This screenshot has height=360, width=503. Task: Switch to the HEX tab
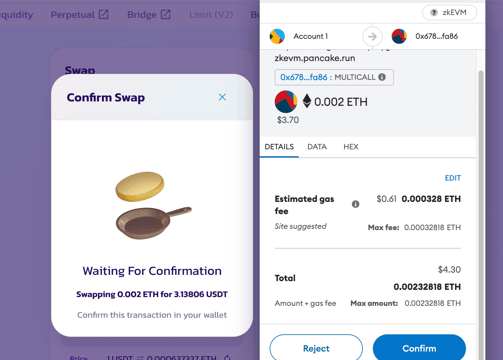click(x=351, y=147)
